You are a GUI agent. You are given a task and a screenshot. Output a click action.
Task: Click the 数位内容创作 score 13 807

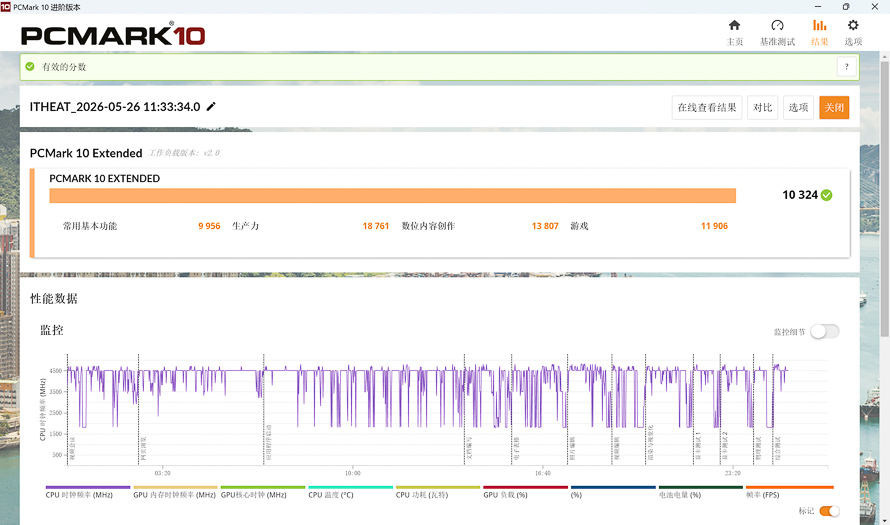[545, 226]
